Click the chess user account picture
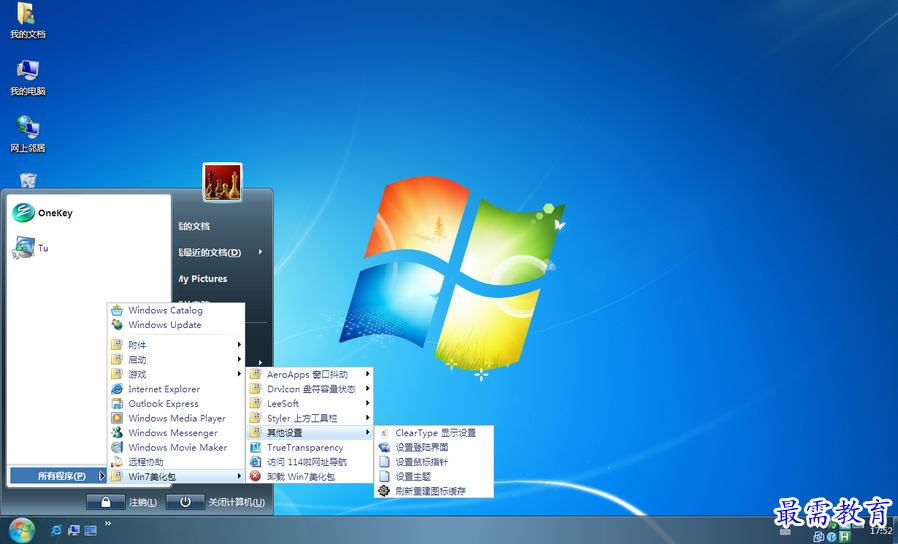 (222, 183)
